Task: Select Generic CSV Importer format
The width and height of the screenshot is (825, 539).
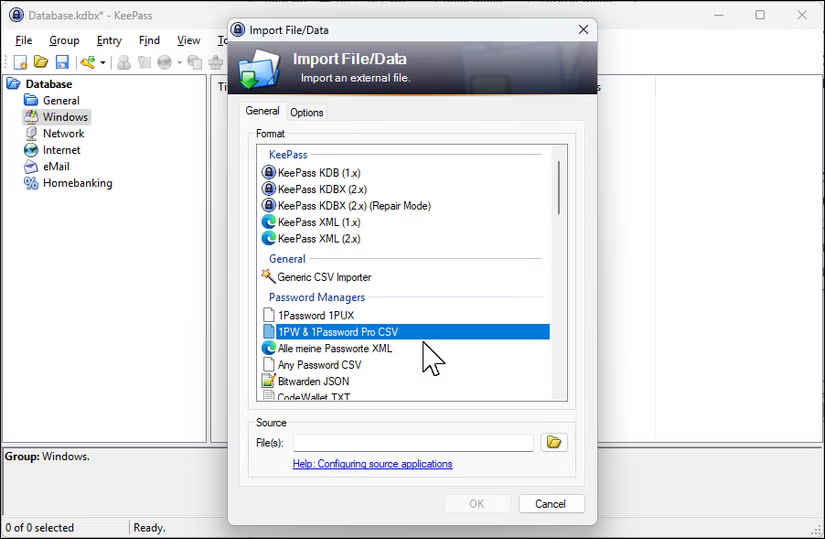Action: [324, 277]
